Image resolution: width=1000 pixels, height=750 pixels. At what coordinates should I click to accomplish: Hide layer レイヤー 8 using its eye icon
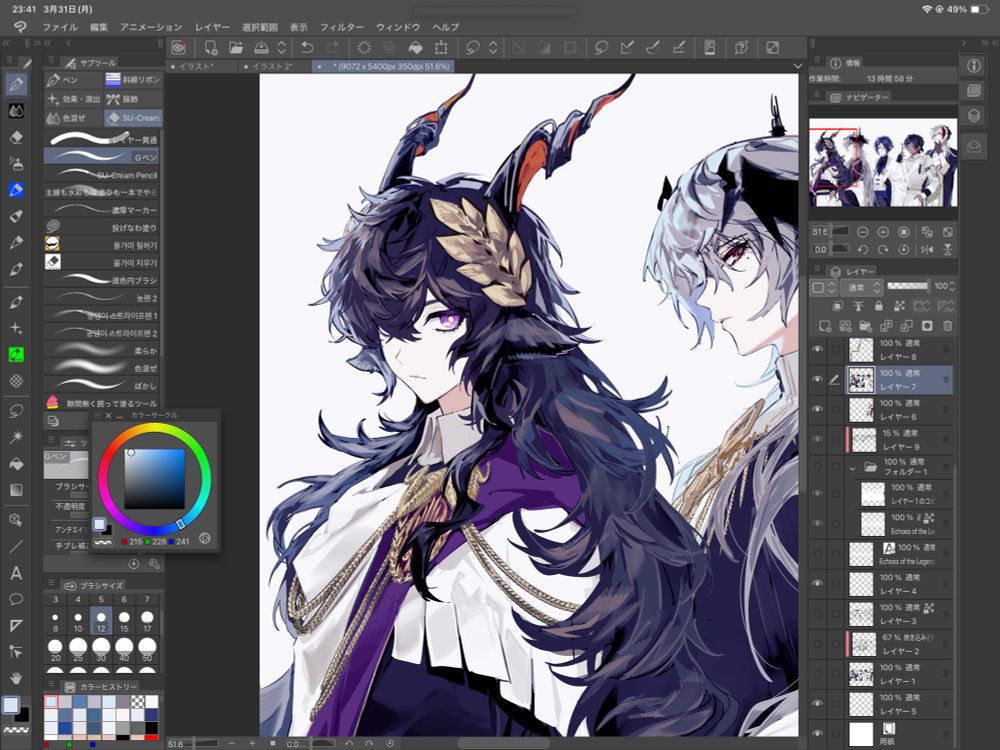coord(818,349)
